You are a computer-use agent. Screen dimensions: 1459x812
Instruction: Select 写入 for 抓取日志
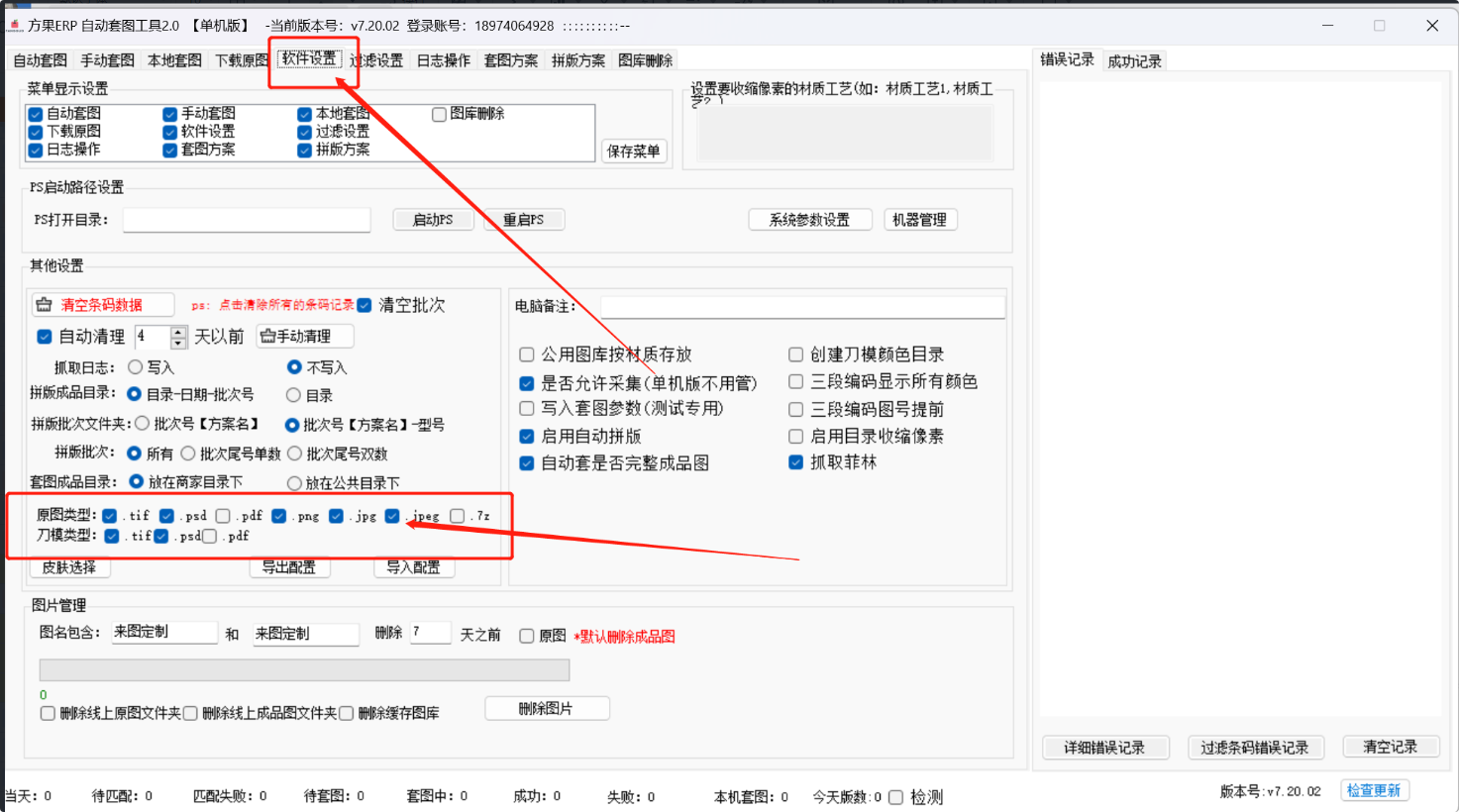point(135,367)
